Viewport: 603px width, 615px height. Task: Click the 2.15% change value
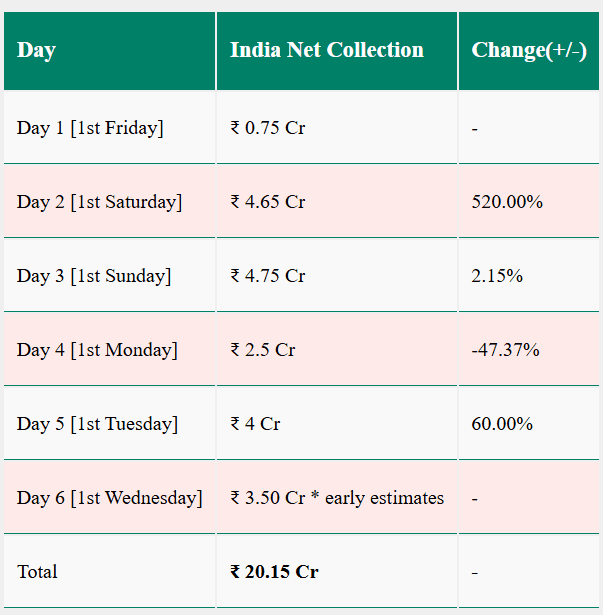pos(497,276)
